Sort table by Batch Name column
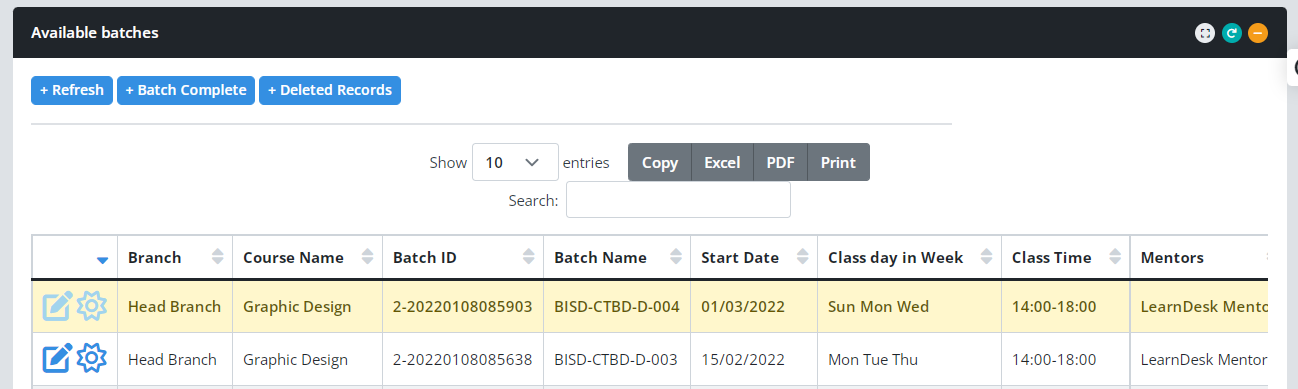 click(x=617, y=258)
